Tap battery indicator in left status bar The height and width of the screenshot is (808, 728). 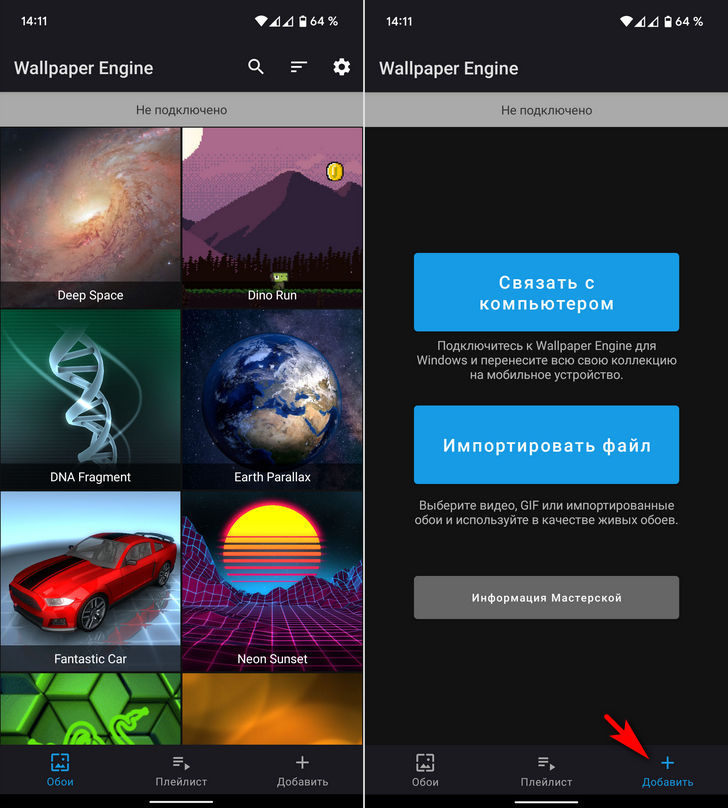coord(318,21)
